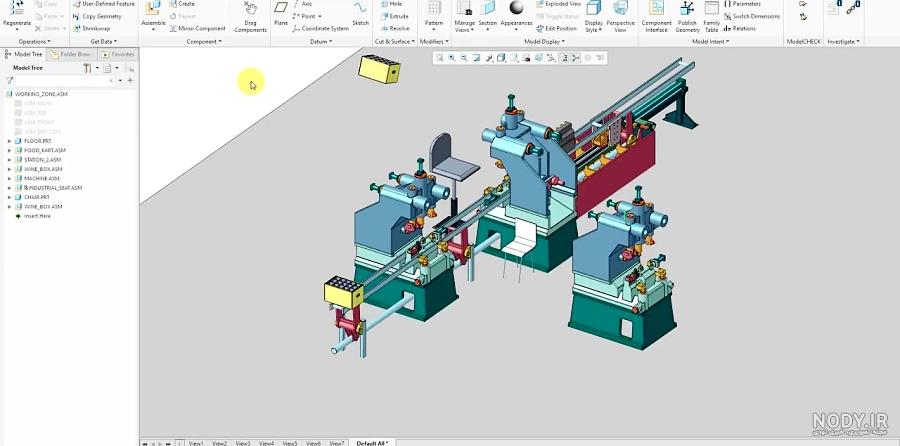Switch to the Folder Browser tab
900x446 pixels.
[x=71, y=54]
